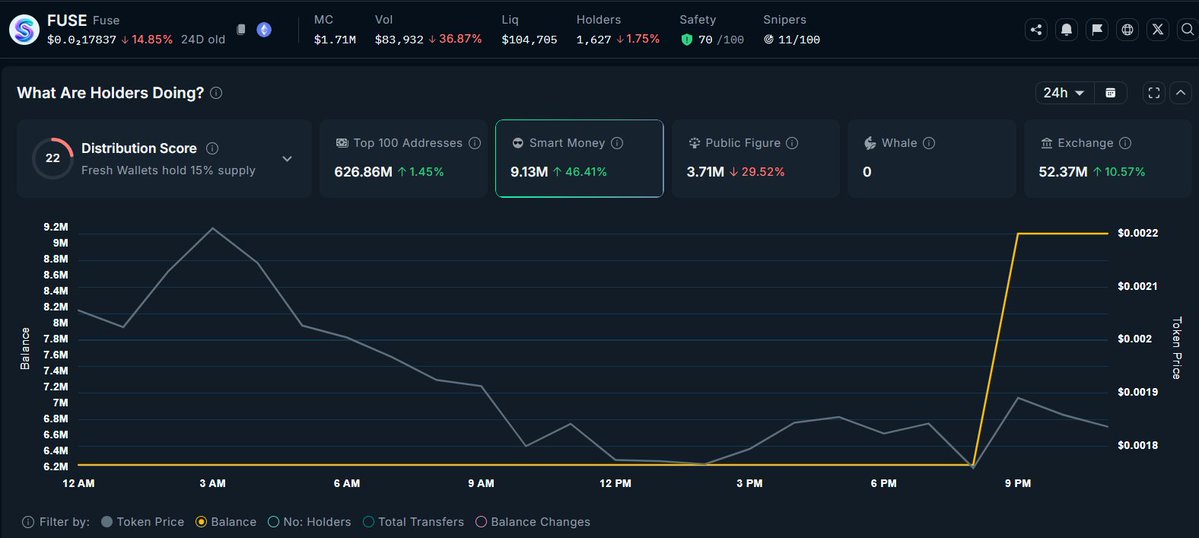Open the 24h timeframe dropdown
Screen dimensions: 1199x538
click(x=1064, y=93)
